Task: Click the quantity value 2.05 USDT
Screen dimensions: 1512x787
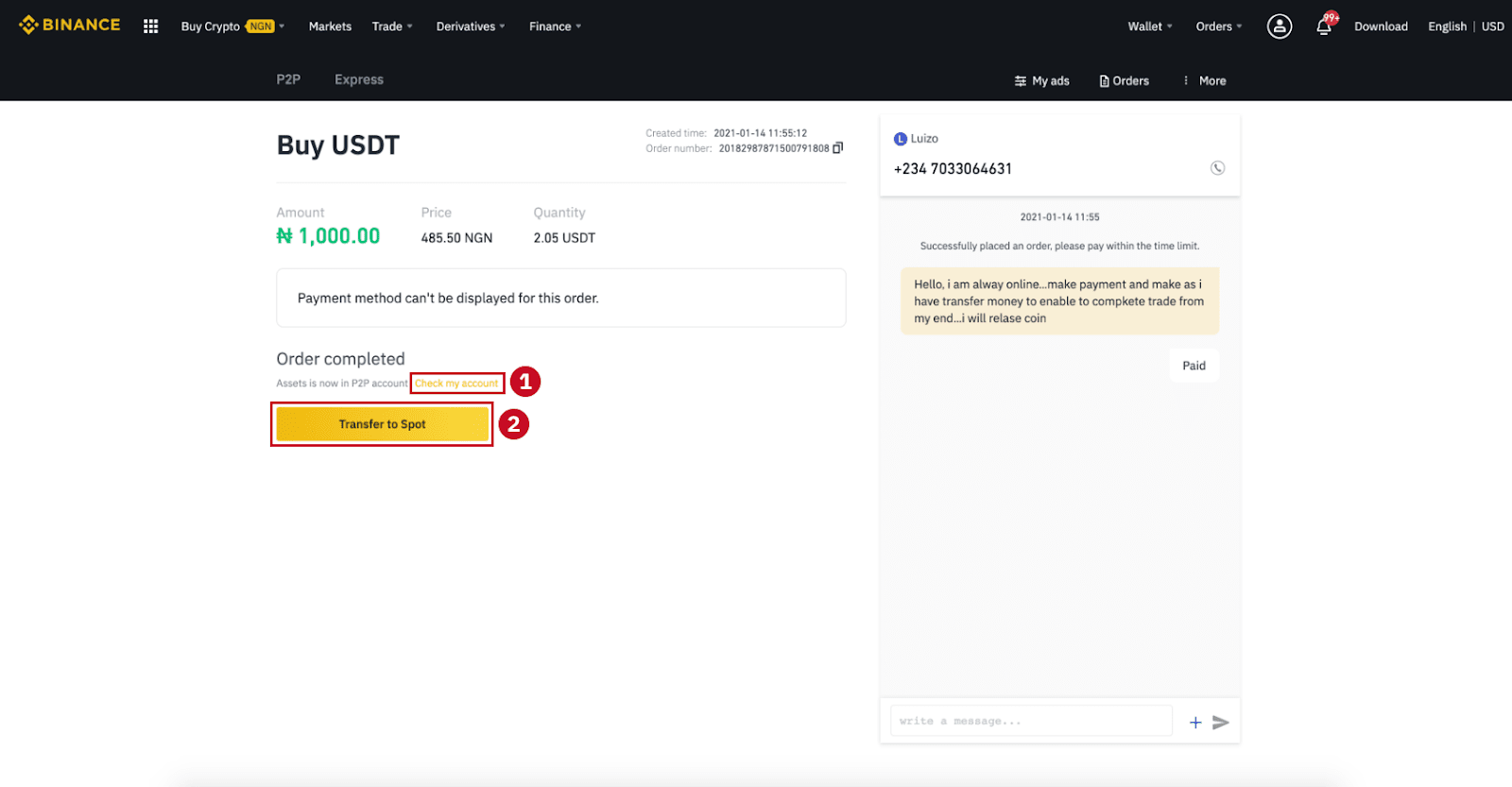Action: [x=564, y=238]
